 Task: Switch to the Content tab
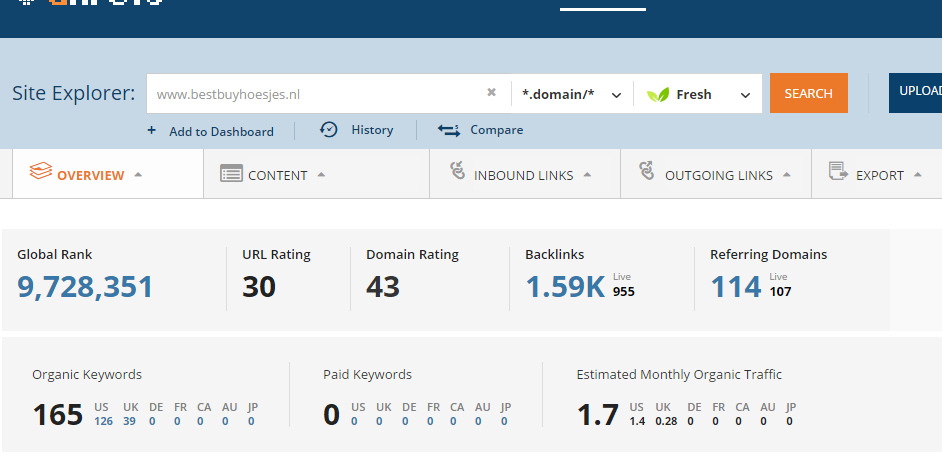317,174
